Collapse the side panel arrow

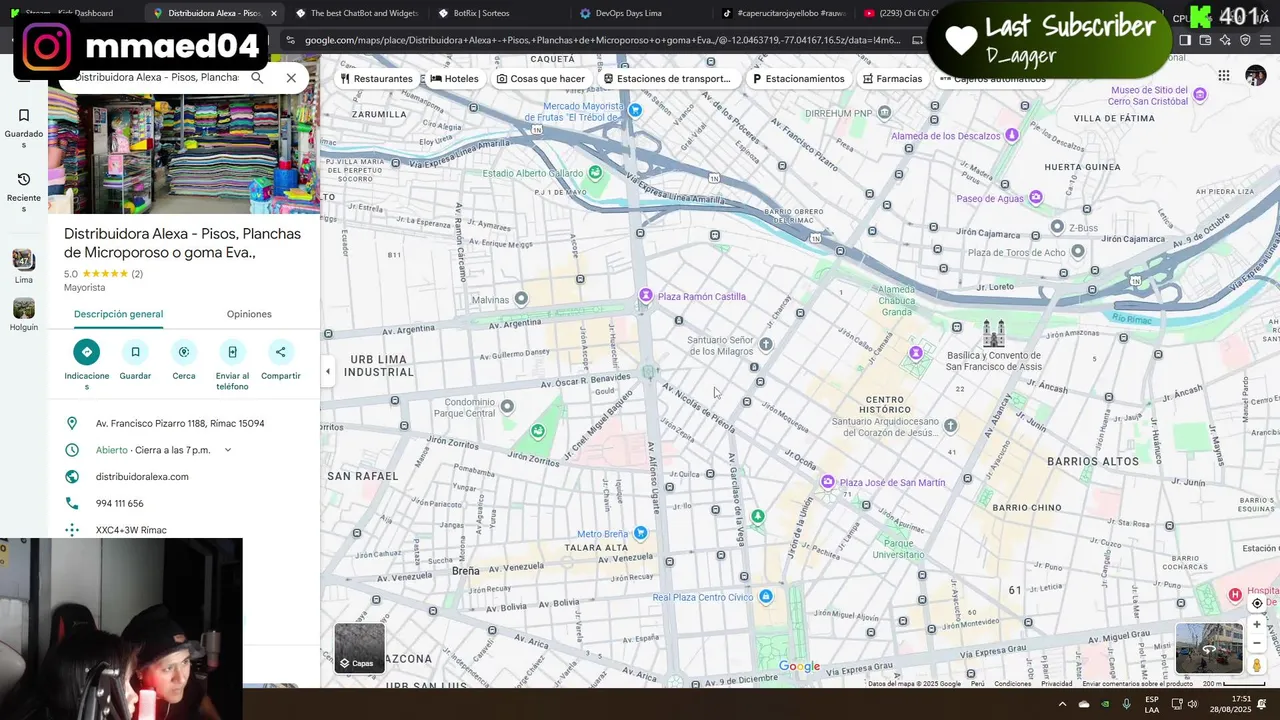point(327,372)
